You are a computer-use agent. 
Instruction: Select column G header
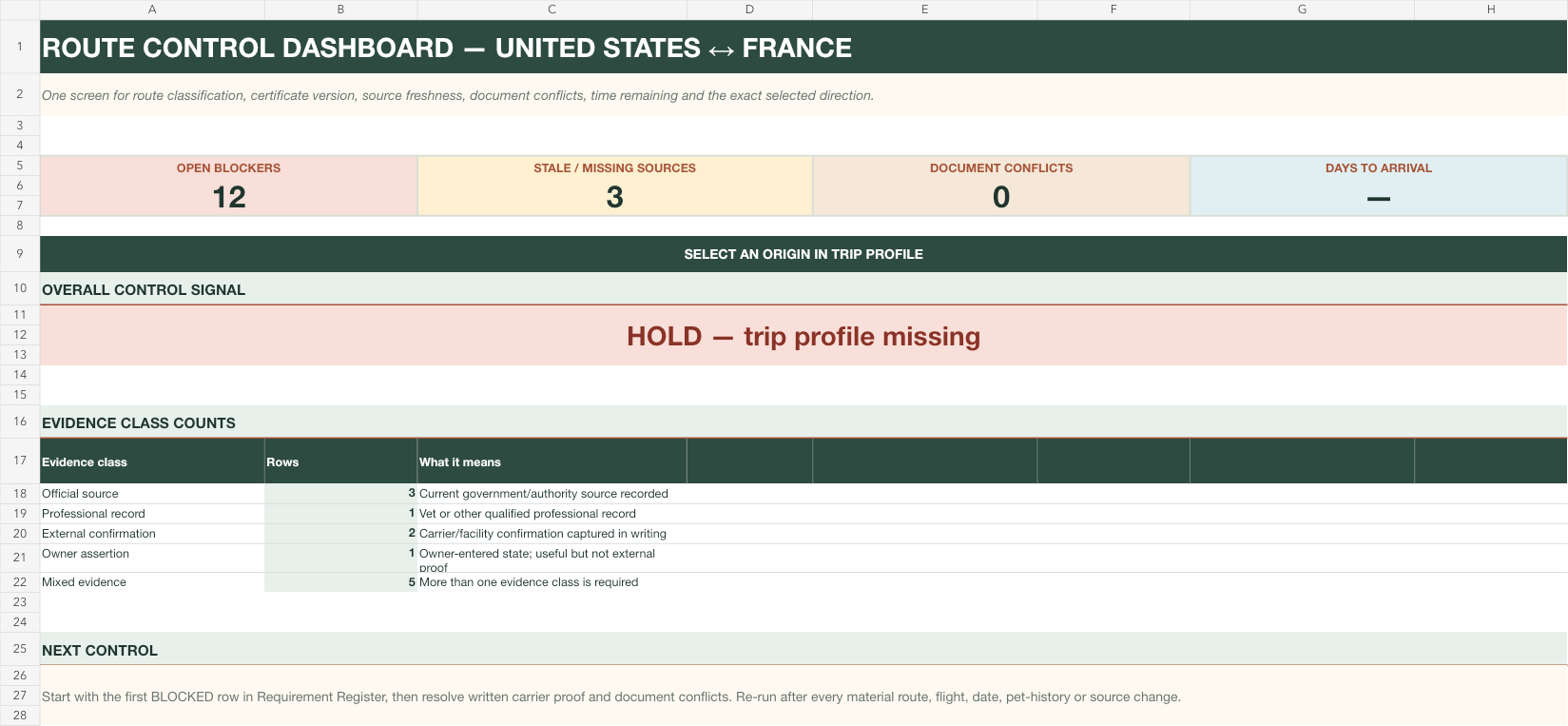click(1302, 10)
